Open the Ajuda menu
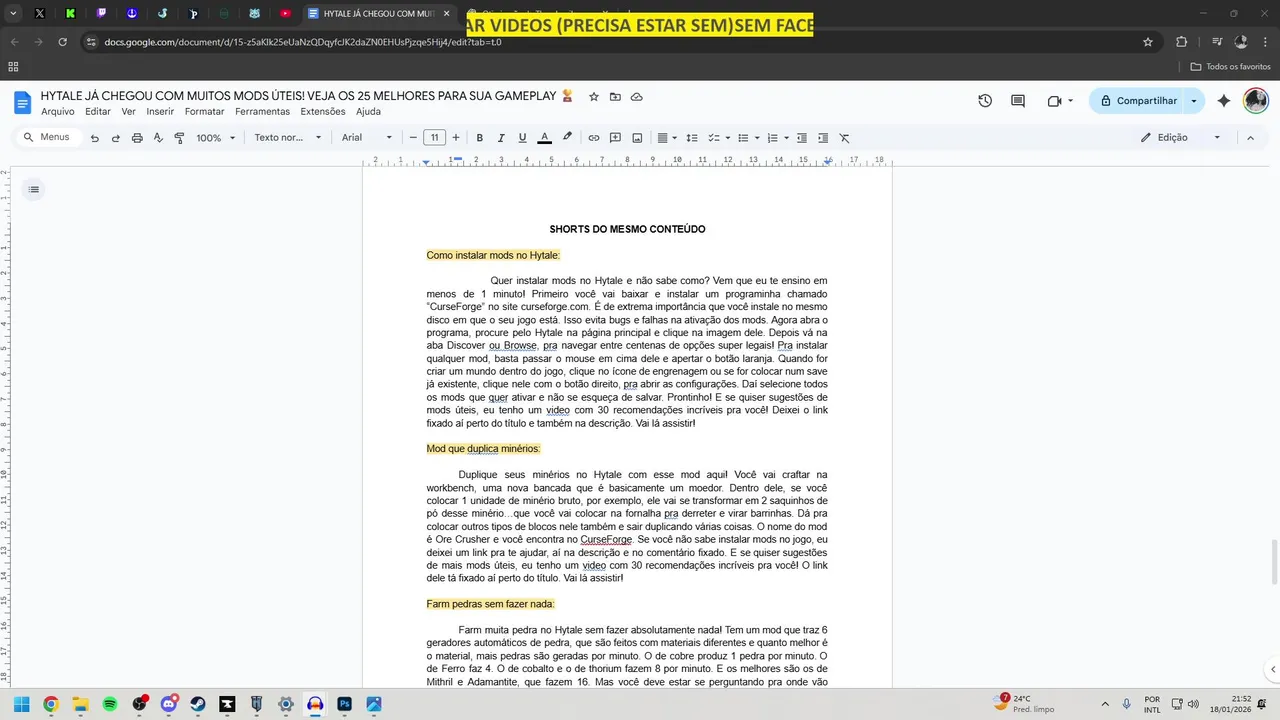1280x720 pixels. point(369,112)
